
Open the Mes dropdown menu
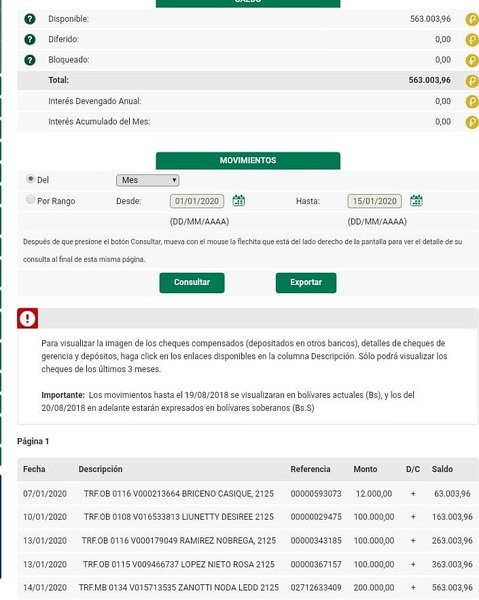pos(148,180)
